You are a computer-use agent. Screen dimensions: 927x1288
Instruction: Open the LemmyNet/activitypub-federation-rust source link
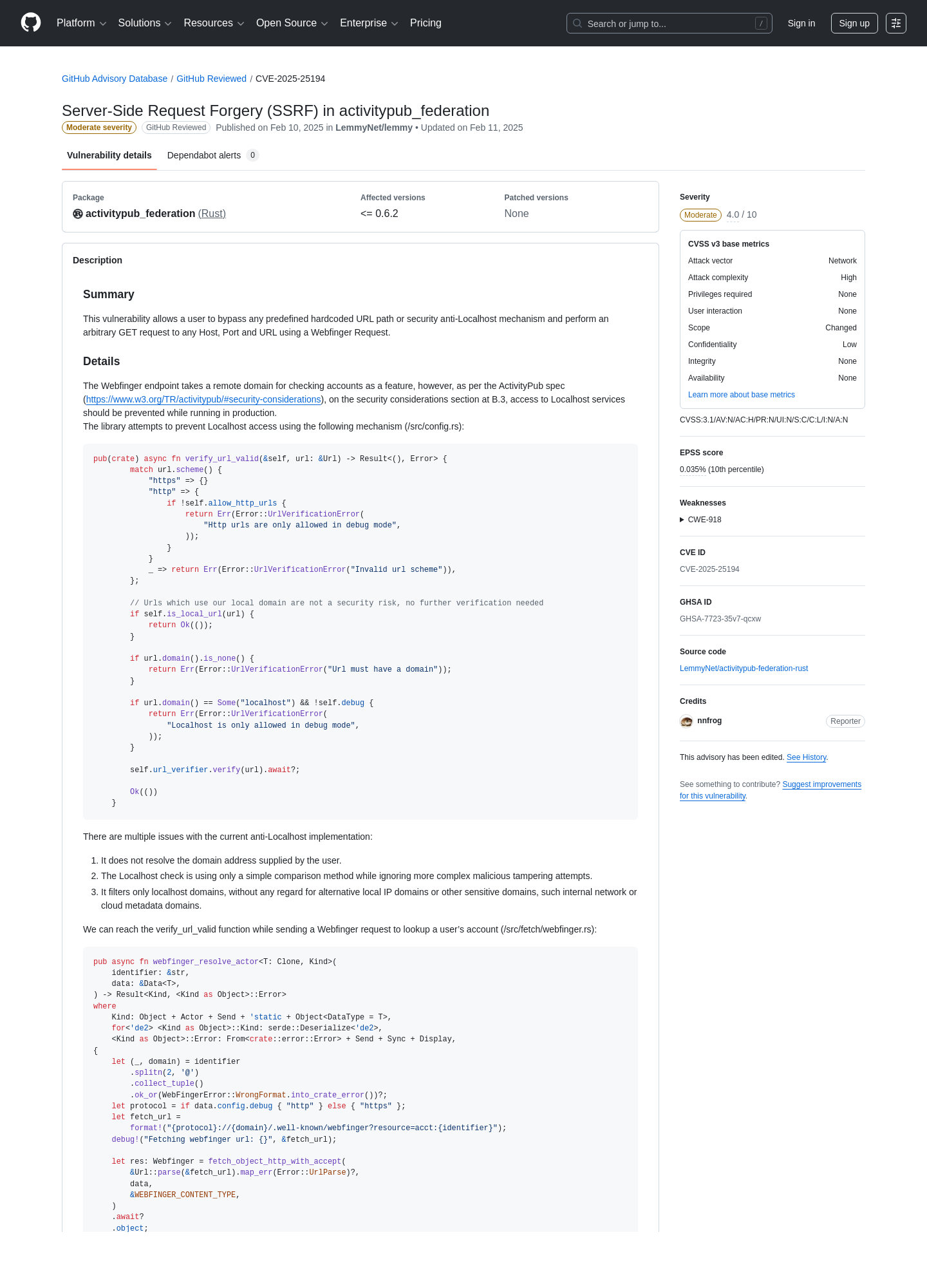744,668
